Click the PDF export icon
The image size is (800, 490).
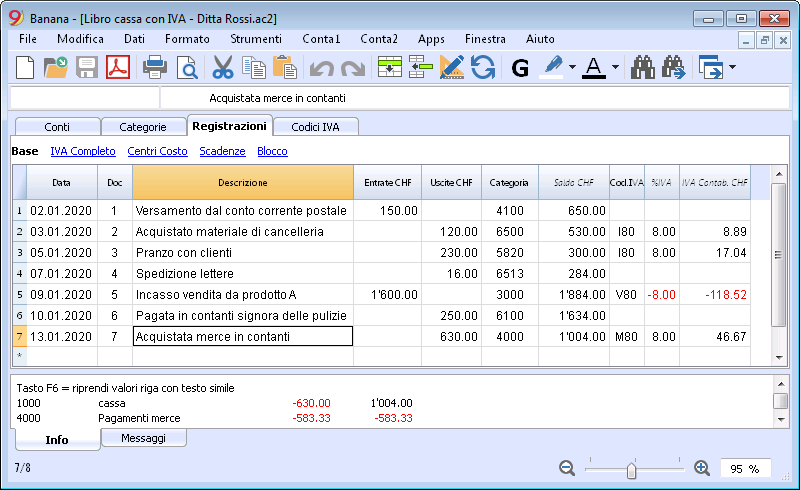tap(118, 67)
